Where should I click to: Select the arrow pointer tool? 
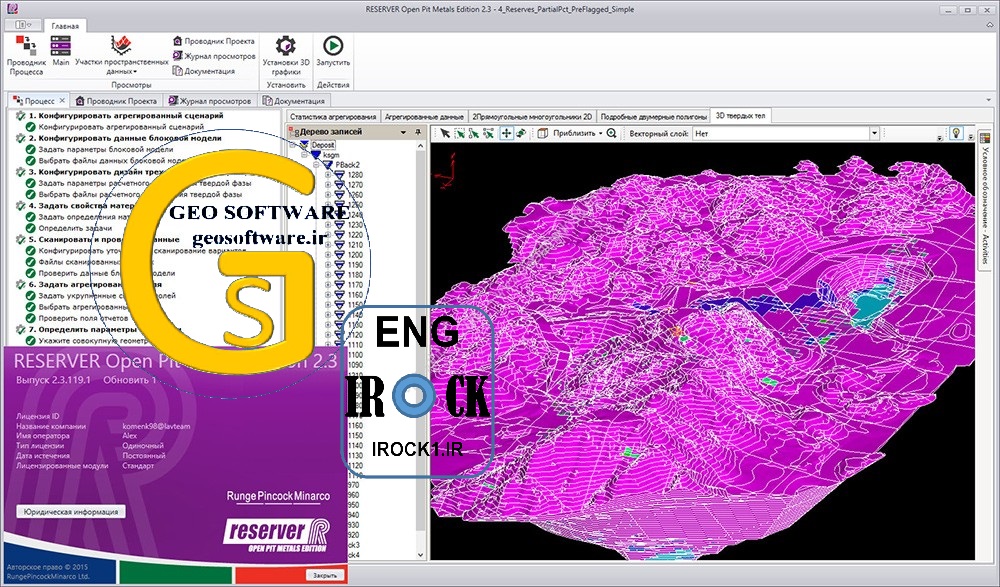(445, 133)
